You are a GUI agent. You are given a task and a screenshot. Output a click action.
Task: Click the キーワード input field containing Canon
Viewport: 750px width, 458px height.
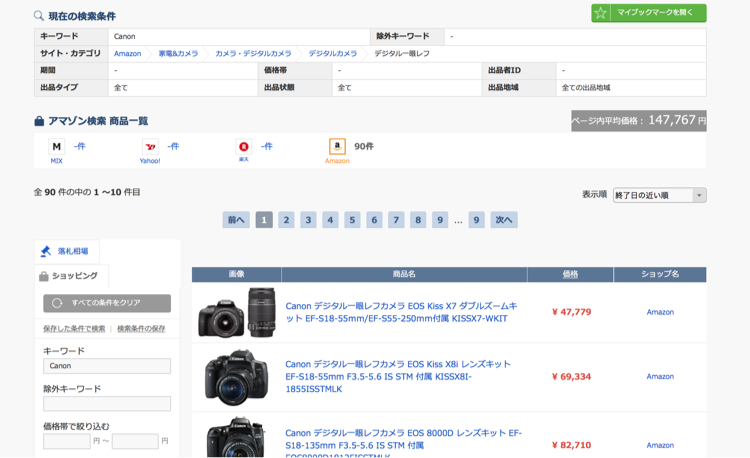click(x=107, y=366)
